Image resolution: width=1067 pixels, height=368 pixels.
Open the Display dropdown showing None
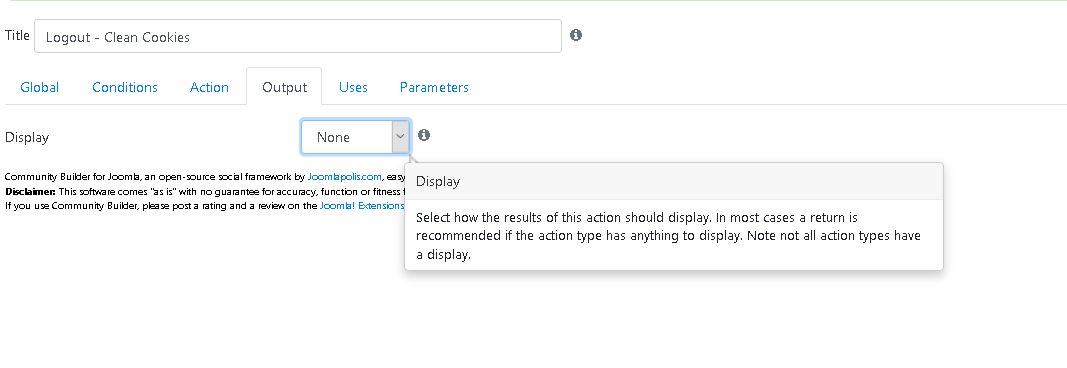(355, 137)
